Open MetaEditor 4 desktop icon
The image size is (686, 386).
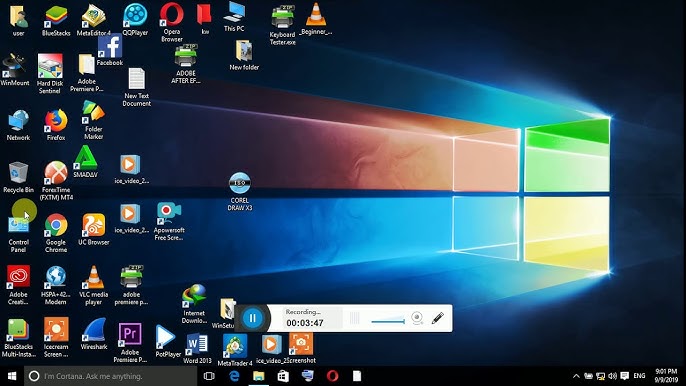point(93,21)
